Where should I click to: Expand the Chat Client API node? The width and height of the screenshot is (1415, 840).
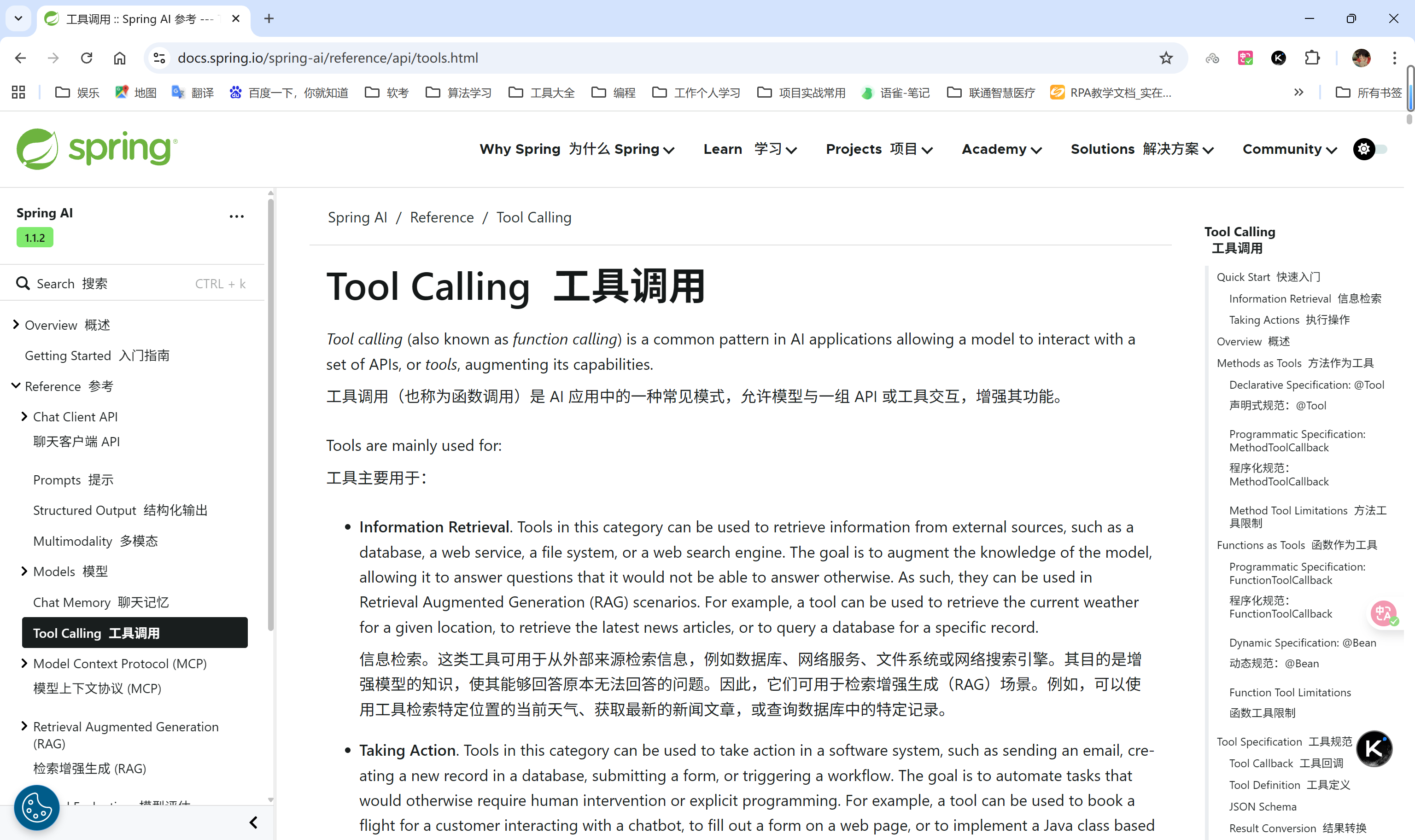[x=24, y=417]
